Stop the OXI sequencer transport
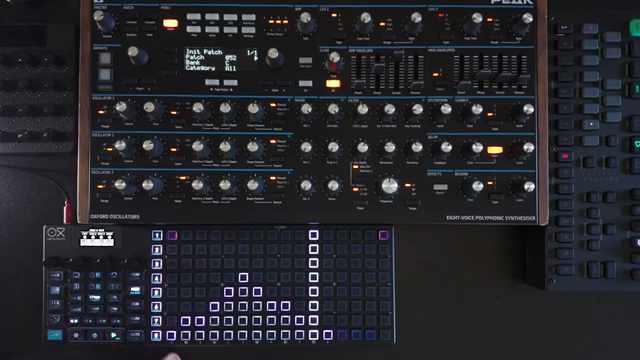This screenshot has height=360, width=640. coord(76,336)
